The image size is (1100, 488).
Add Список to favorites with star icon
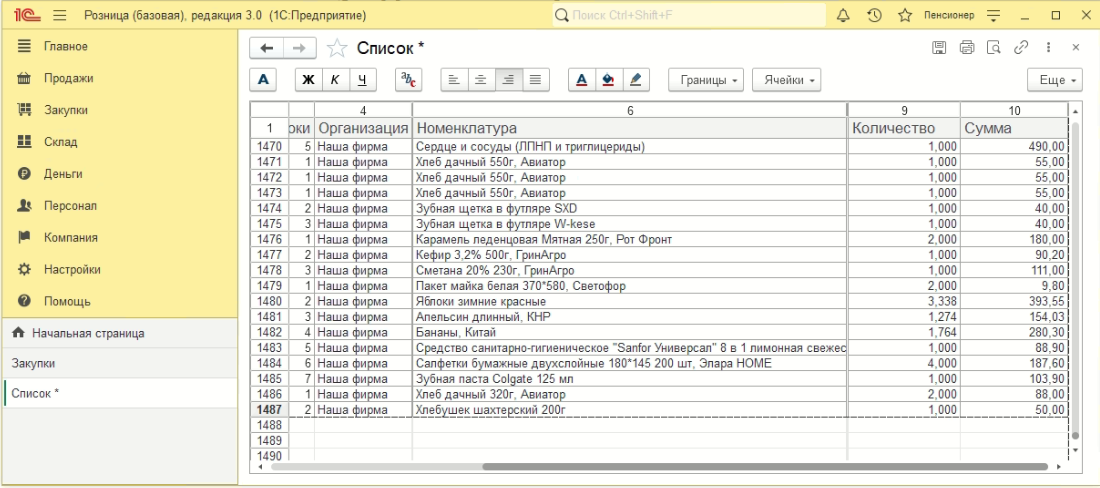337,48
